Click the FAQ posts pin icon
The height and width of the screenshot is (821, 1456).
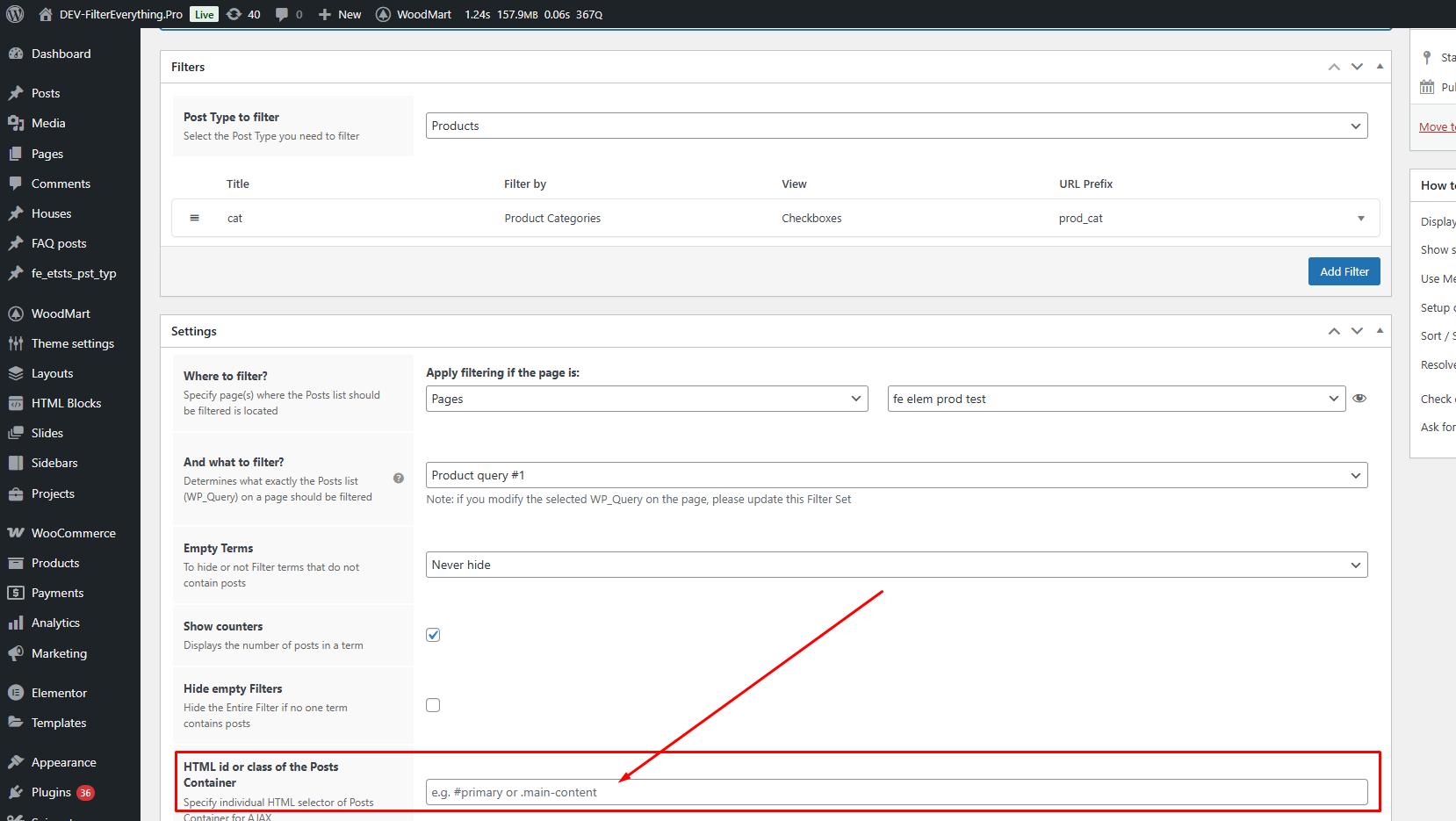[16, 243]
